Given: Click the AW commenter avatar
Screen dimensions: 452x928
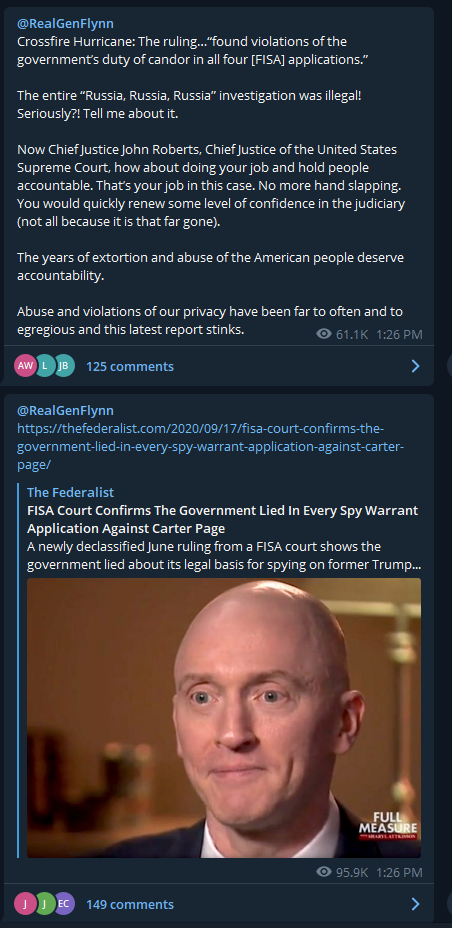Looking at the screenshot, I should (25, 366).
